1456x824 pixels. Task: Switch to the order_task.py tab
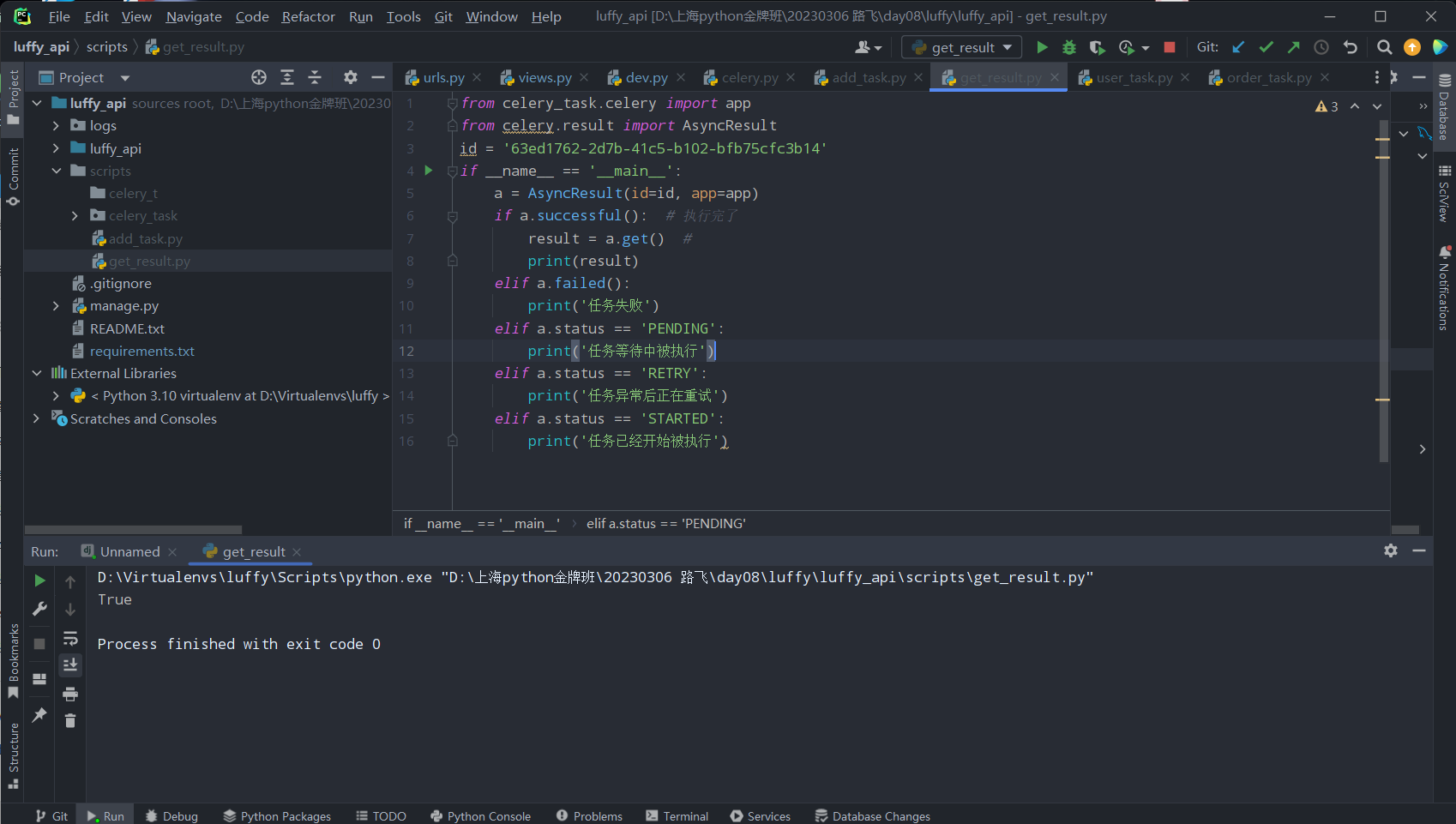pos(1269,77)
